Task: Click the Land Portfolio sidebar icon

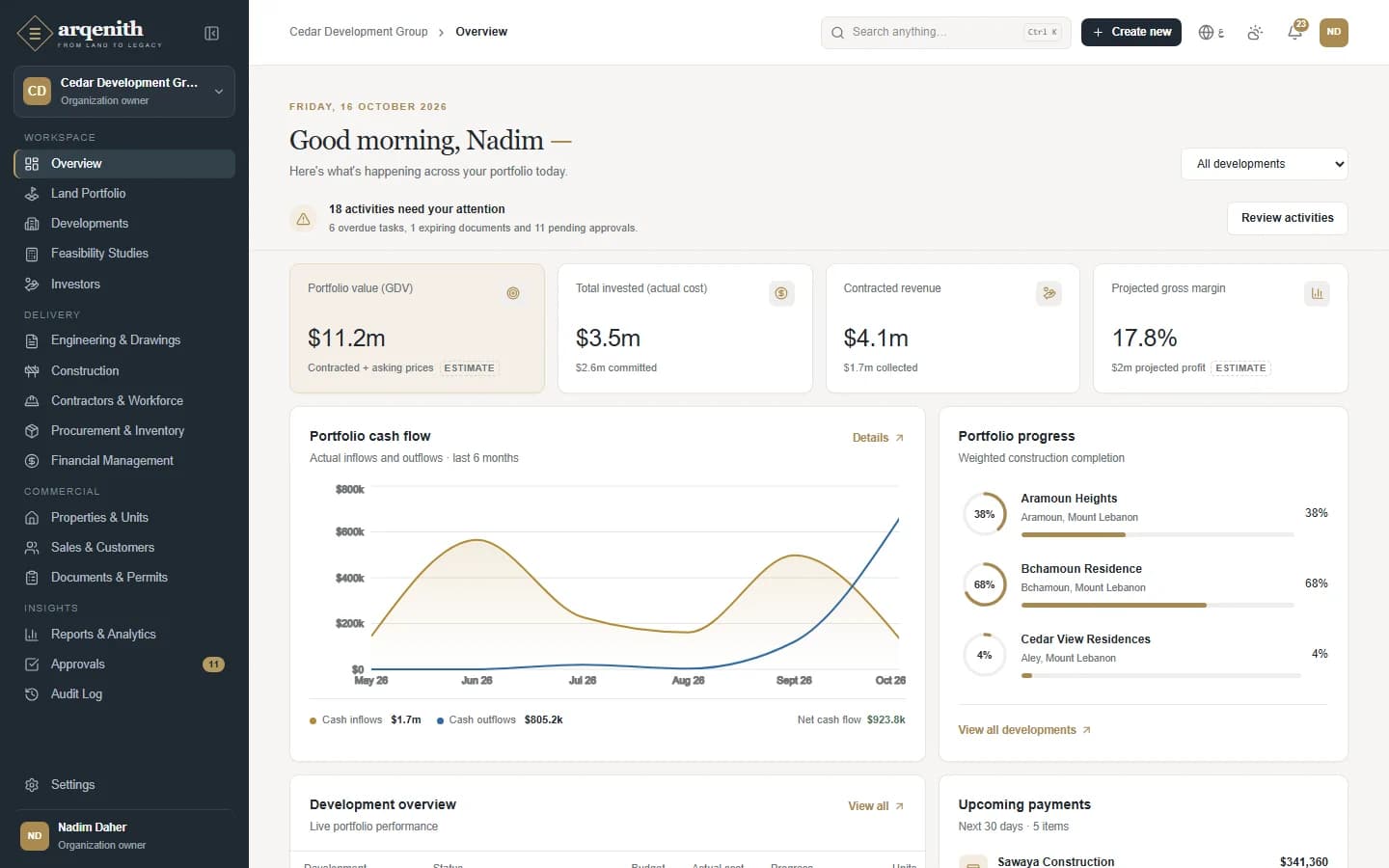Action: [32, 194]
